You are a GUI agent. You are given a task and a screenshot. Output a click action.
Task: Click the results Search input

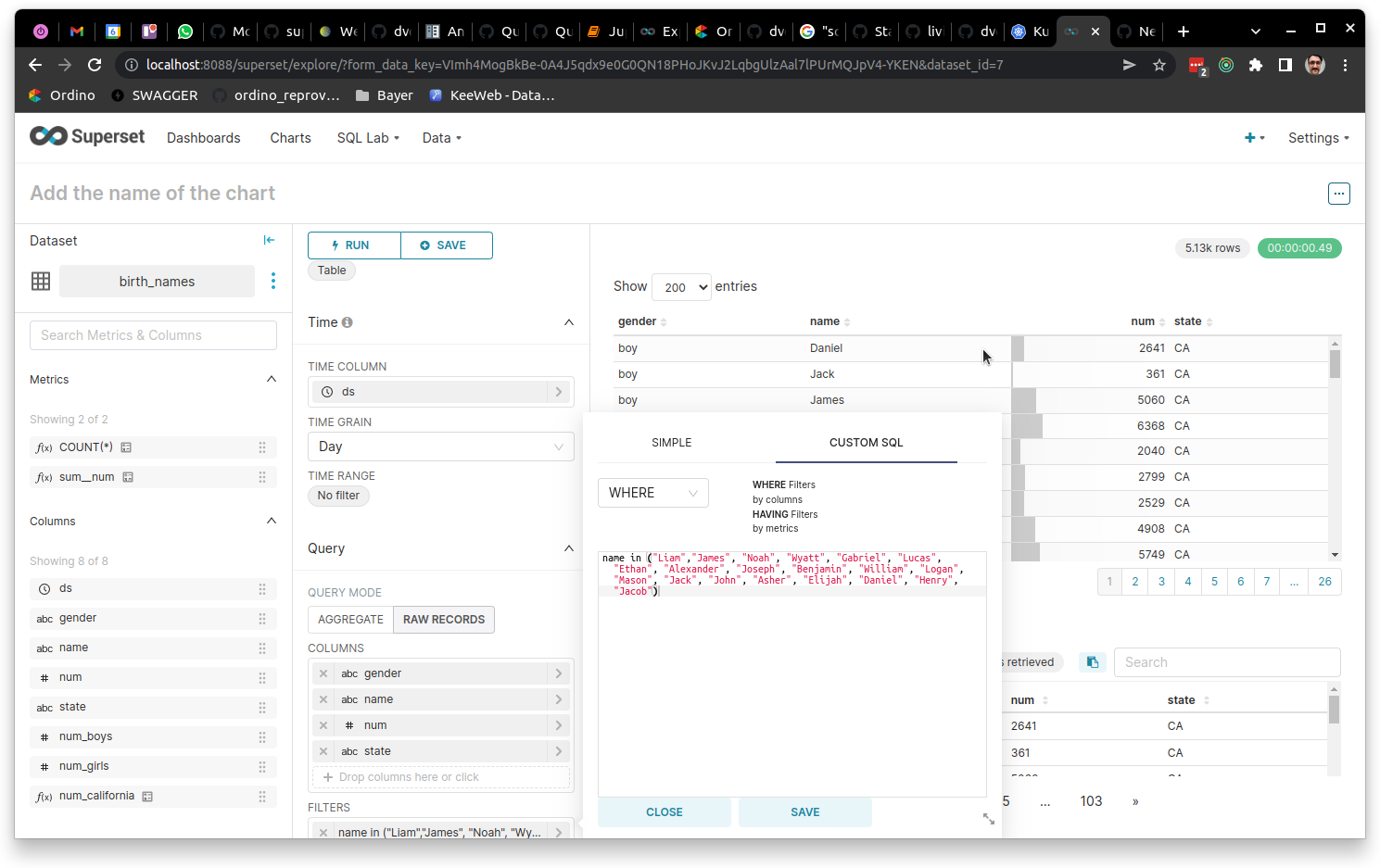[x=1227, y=662]
